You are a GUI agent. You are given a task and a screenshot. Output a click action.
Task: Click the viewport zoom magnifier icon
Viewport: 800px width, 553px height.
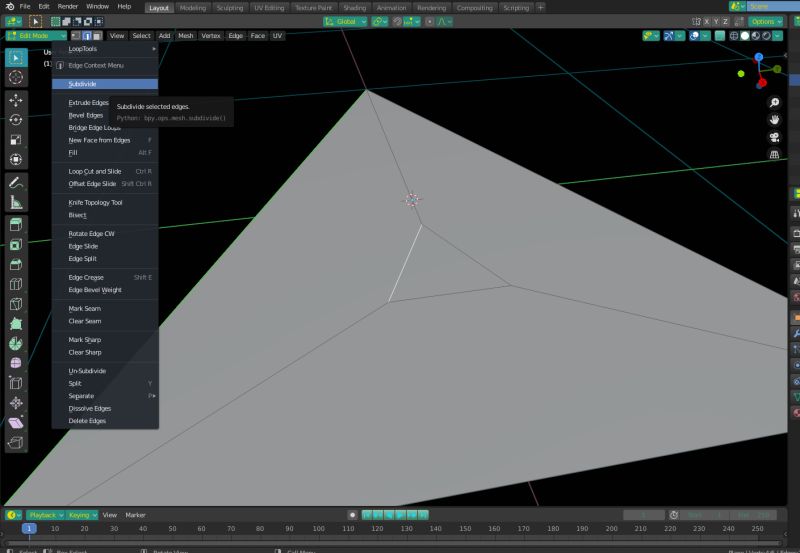(x=774, y=103)
